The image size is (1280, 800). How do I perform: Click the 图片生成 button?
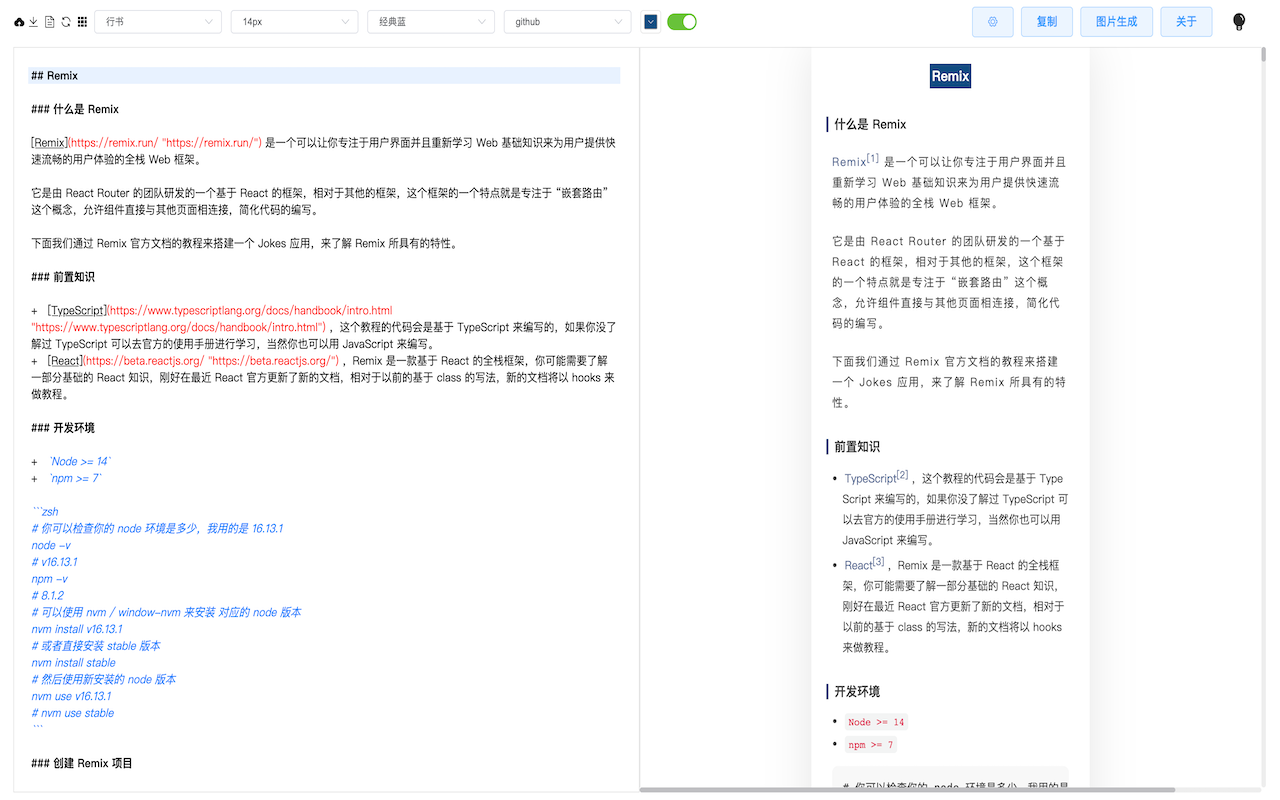tap(1116, 21)
